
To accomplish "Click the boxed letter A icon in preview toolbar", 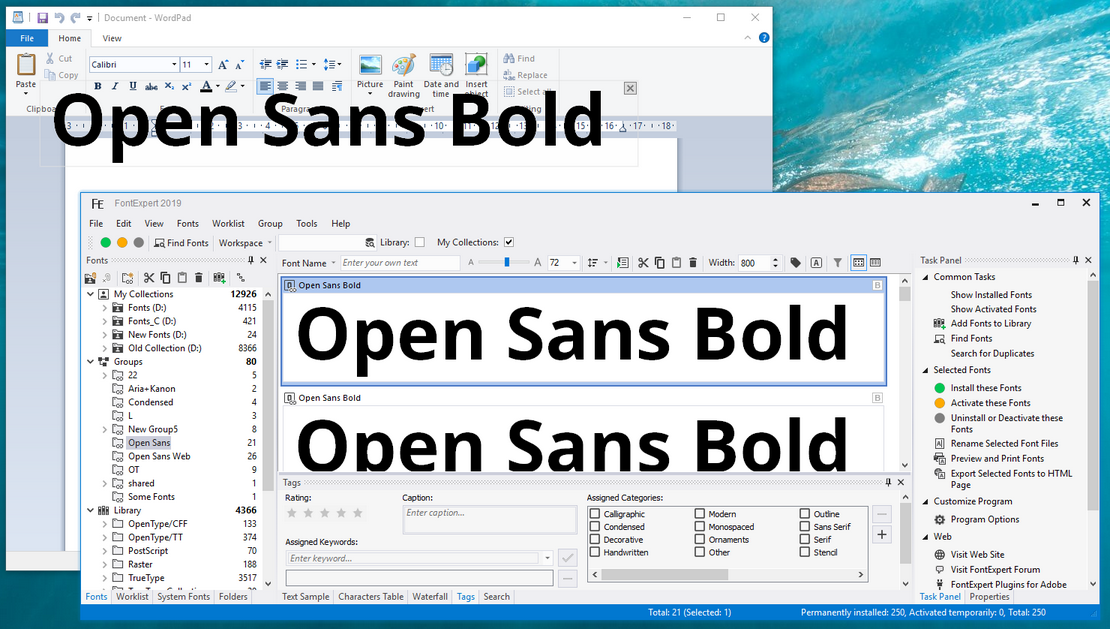I will 816,262.
